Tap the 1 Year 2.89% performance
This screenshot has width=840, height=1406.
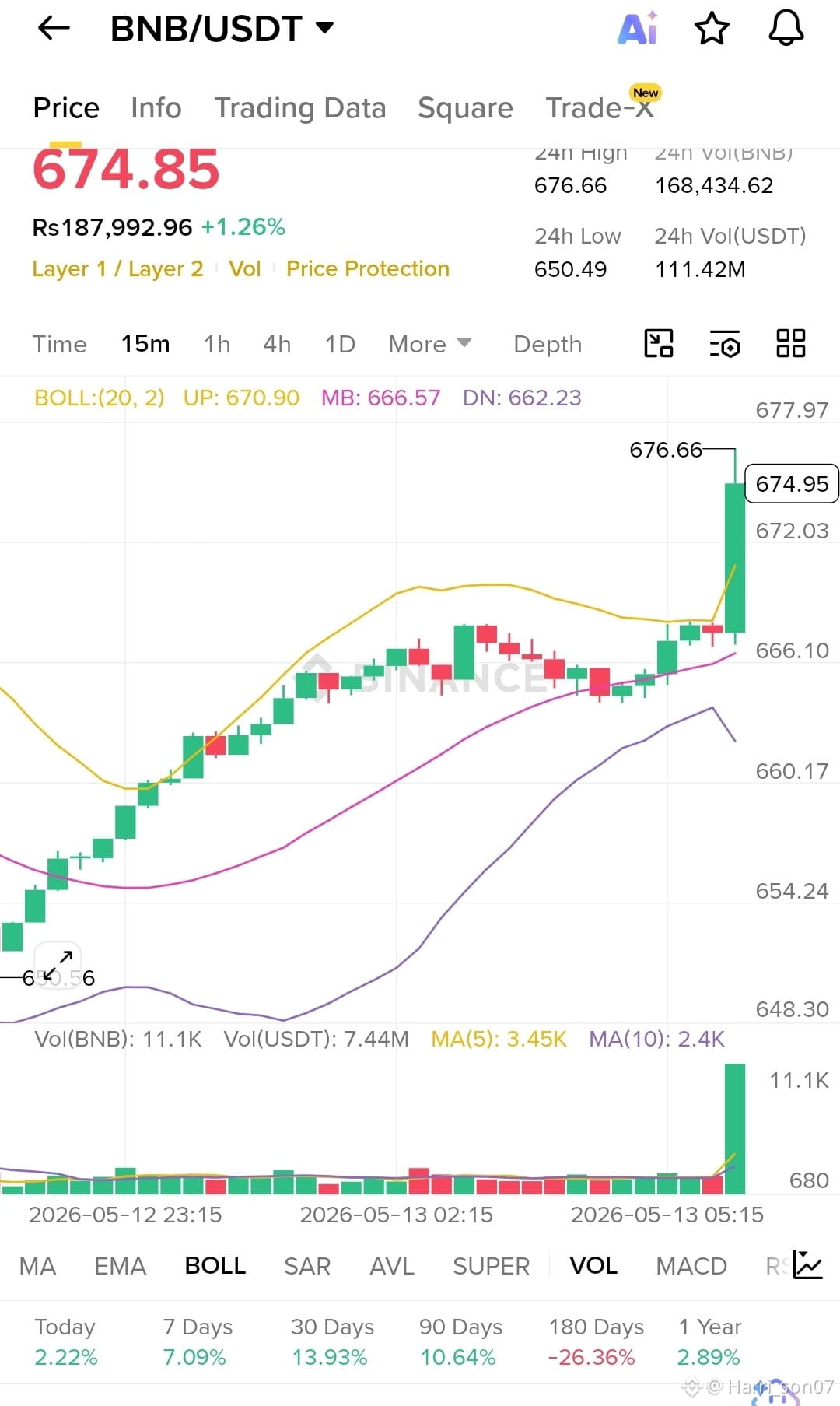coord(709,1342)
